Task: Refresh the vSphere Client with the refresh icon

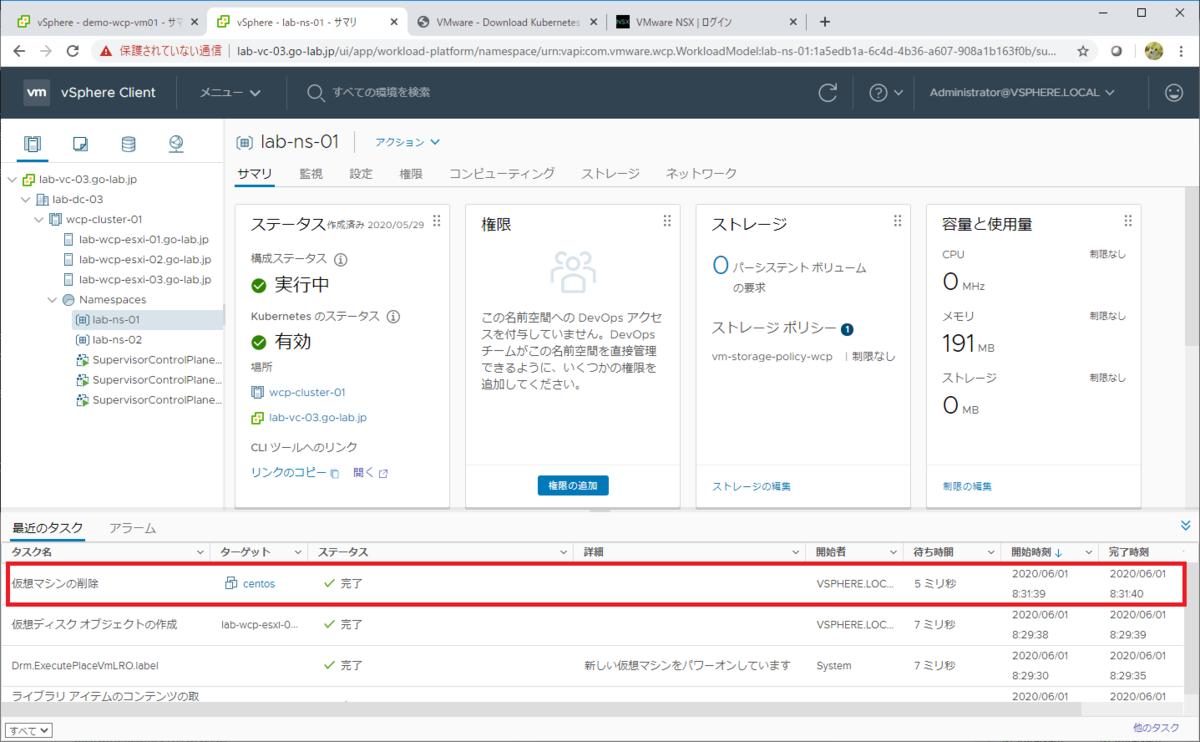Action: pos(827,92)
